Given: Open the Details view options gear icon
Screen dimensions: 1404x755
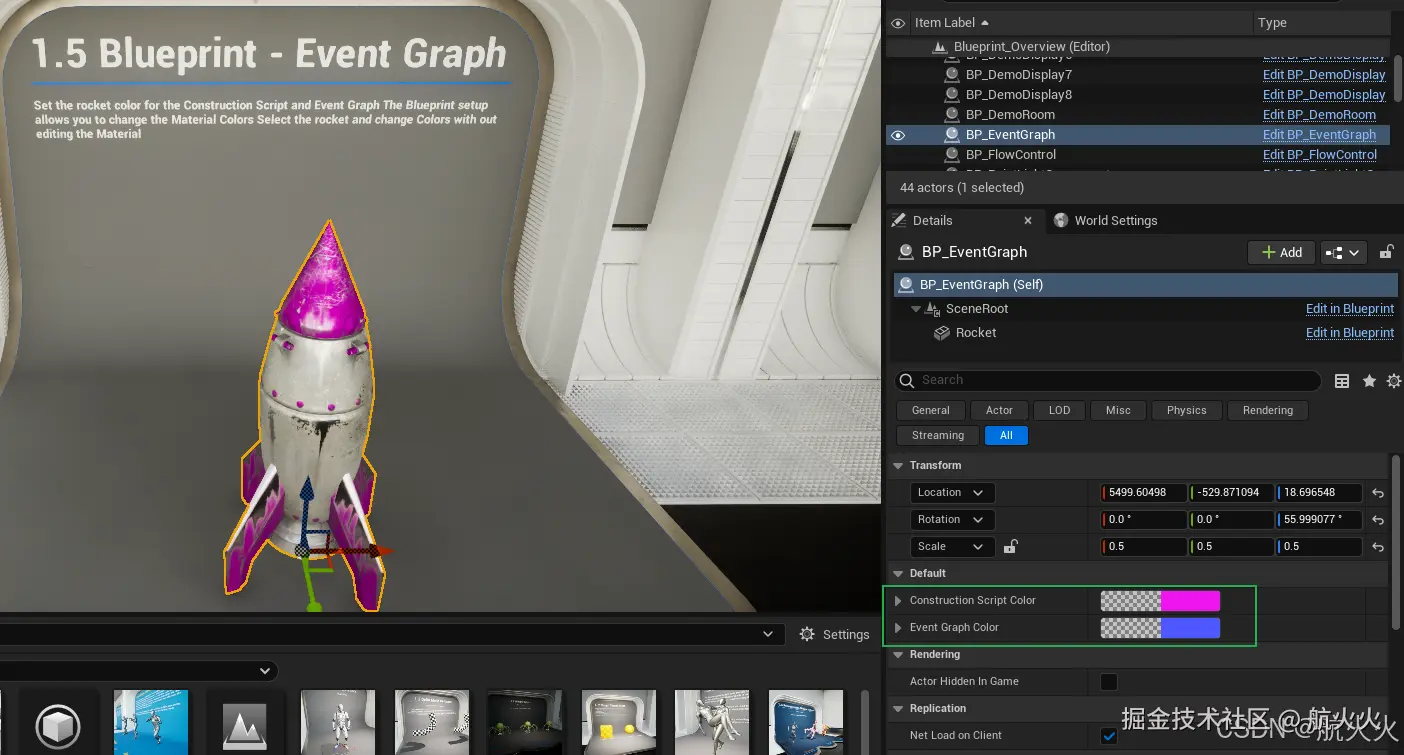Looking at the screenshot, I should tap(1393, 381).
